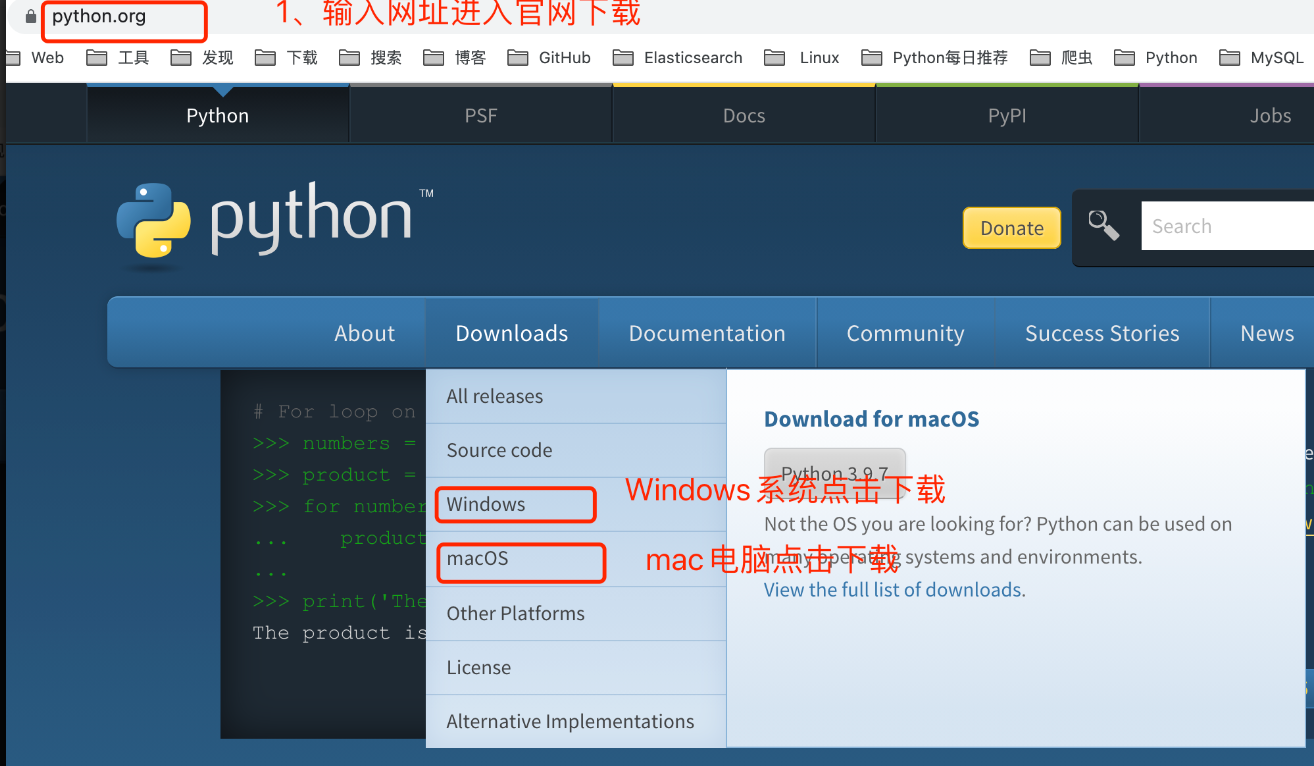Switch to the PyPI top tab
Image resolution: width=1314 pixels, height=766 pixels.
click(x=1007, y=115)
